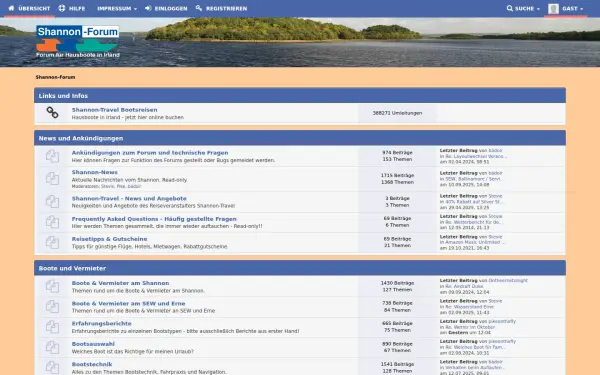Screen dimensions: 600x375
Task: Open Boote & Vermieter am SEW und Erne
Action: tap(128, 303)
